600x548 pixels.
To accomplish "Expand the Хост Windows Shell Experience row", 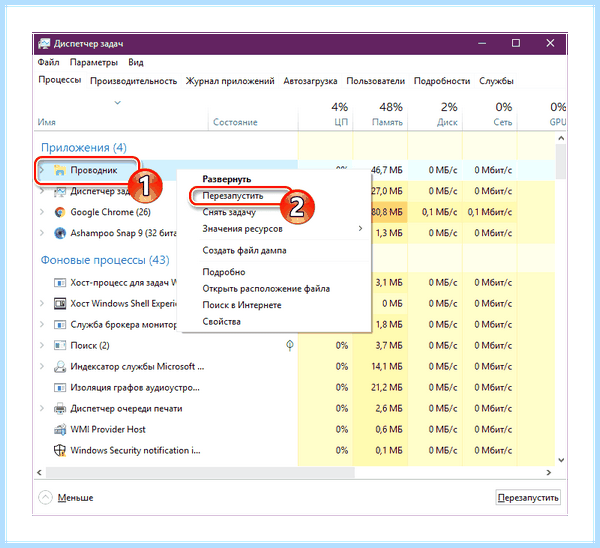I will (42, 303).
